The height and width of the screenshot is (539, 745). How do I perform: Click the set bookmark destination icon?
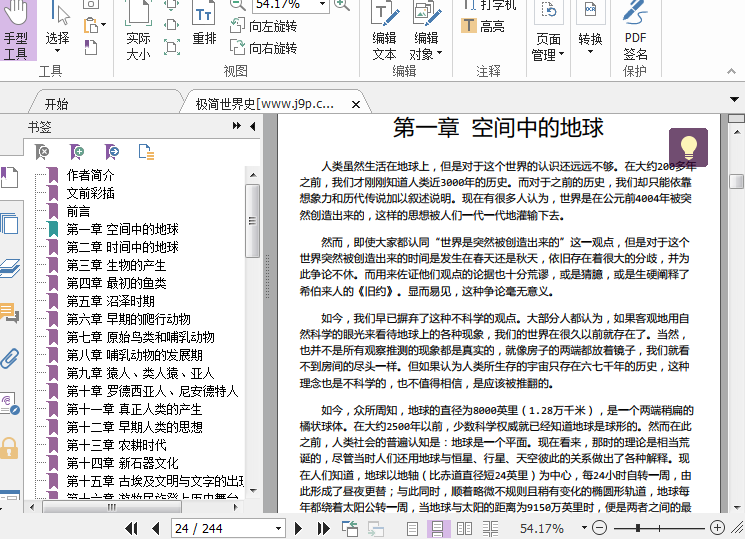pos(112,152)
